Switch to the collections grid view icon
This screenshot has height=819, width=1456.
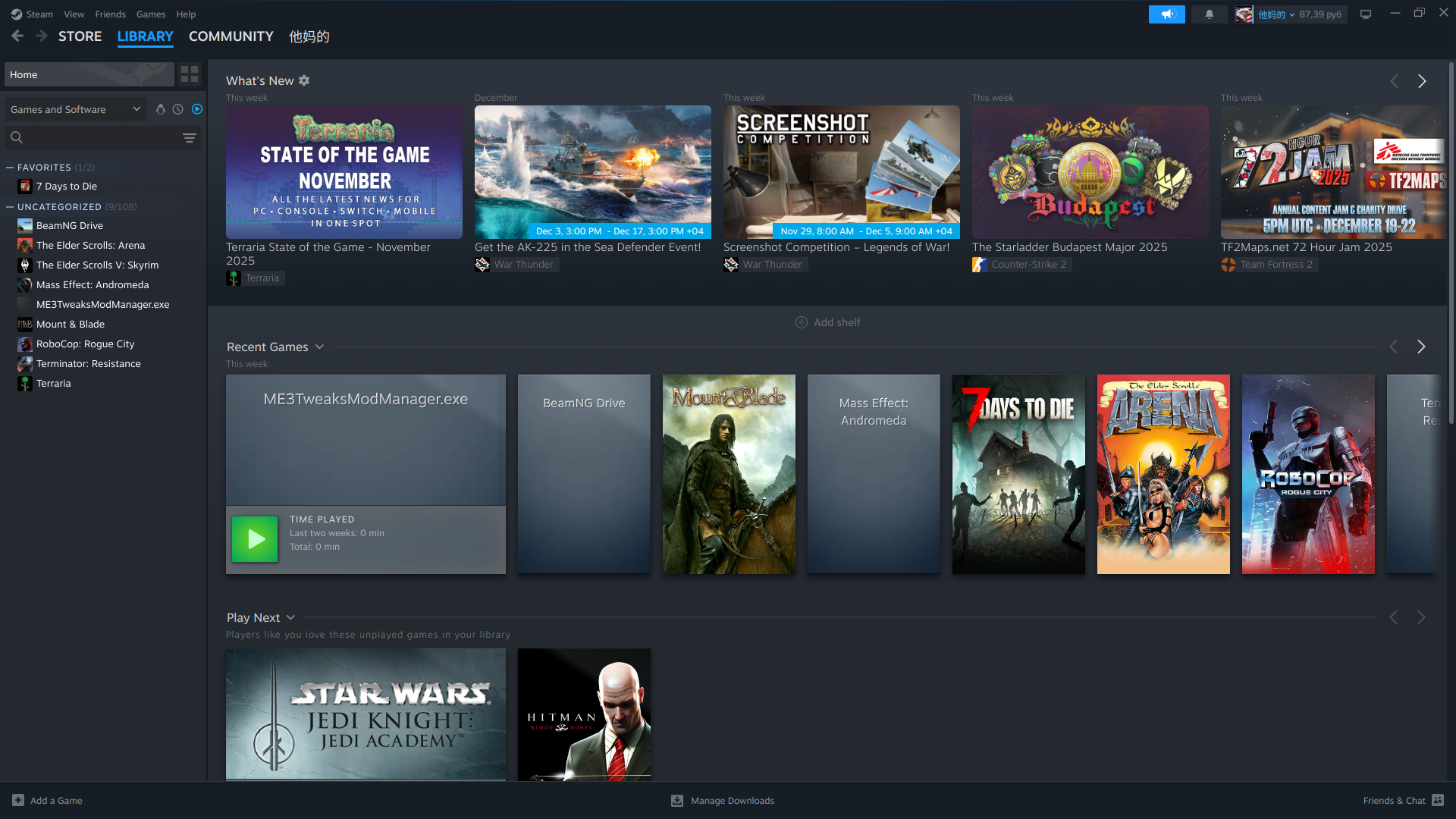[190, 74]
